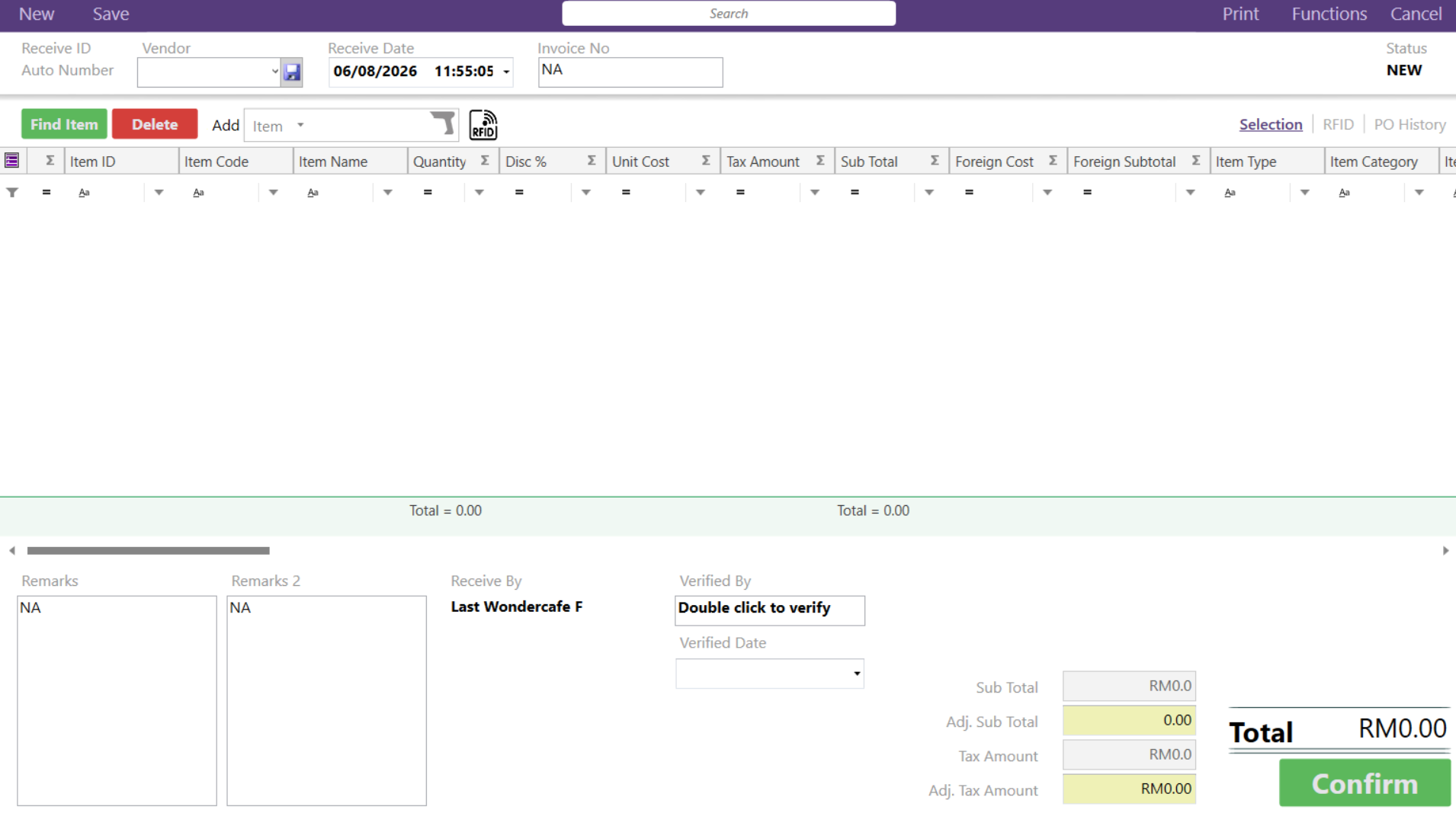Click the barcode scanner gun icon
1456x813 pixels.
[442, 123]
